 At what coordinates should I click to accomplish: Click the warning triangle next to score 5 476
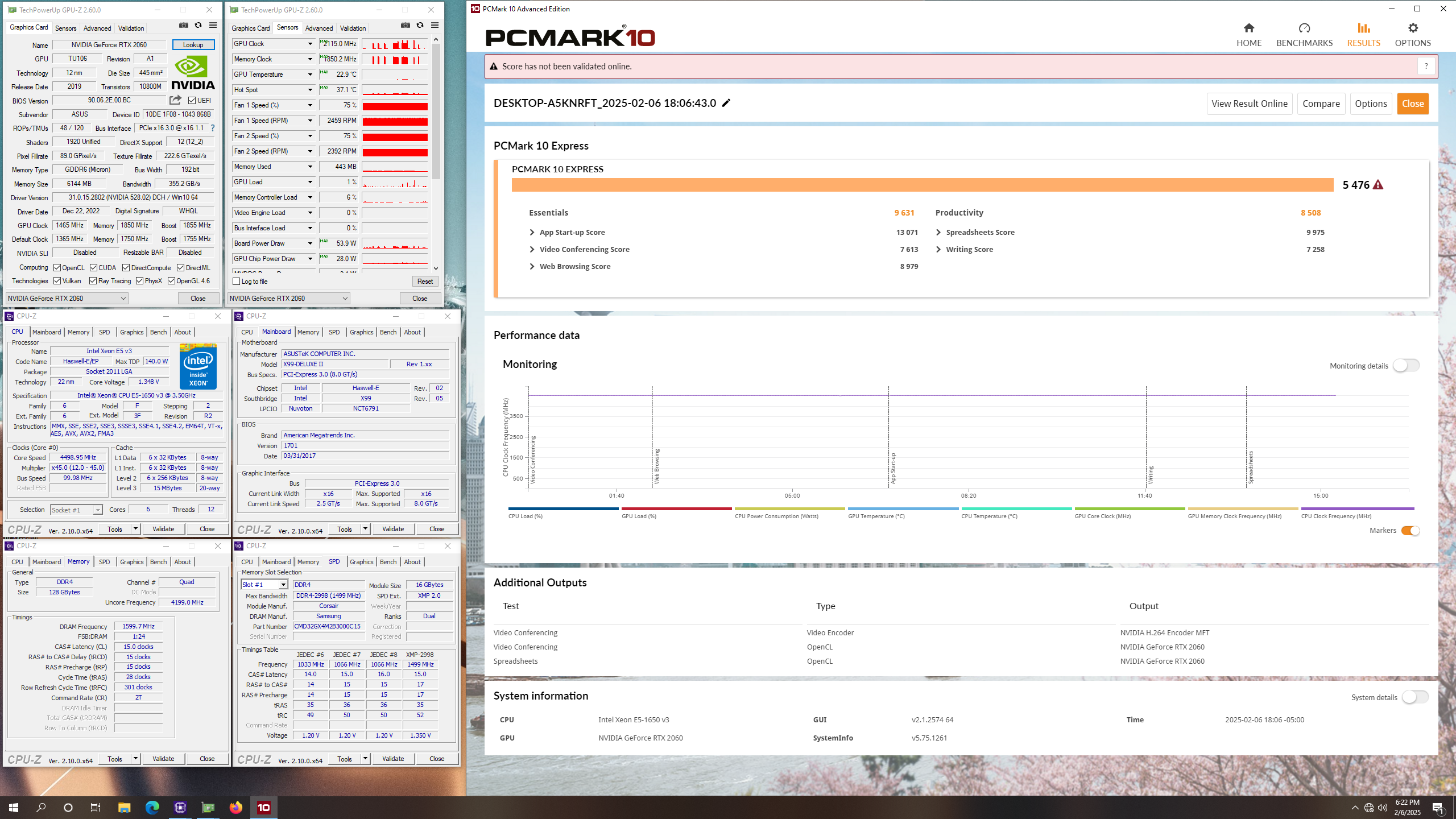[x=1378, y=185]
